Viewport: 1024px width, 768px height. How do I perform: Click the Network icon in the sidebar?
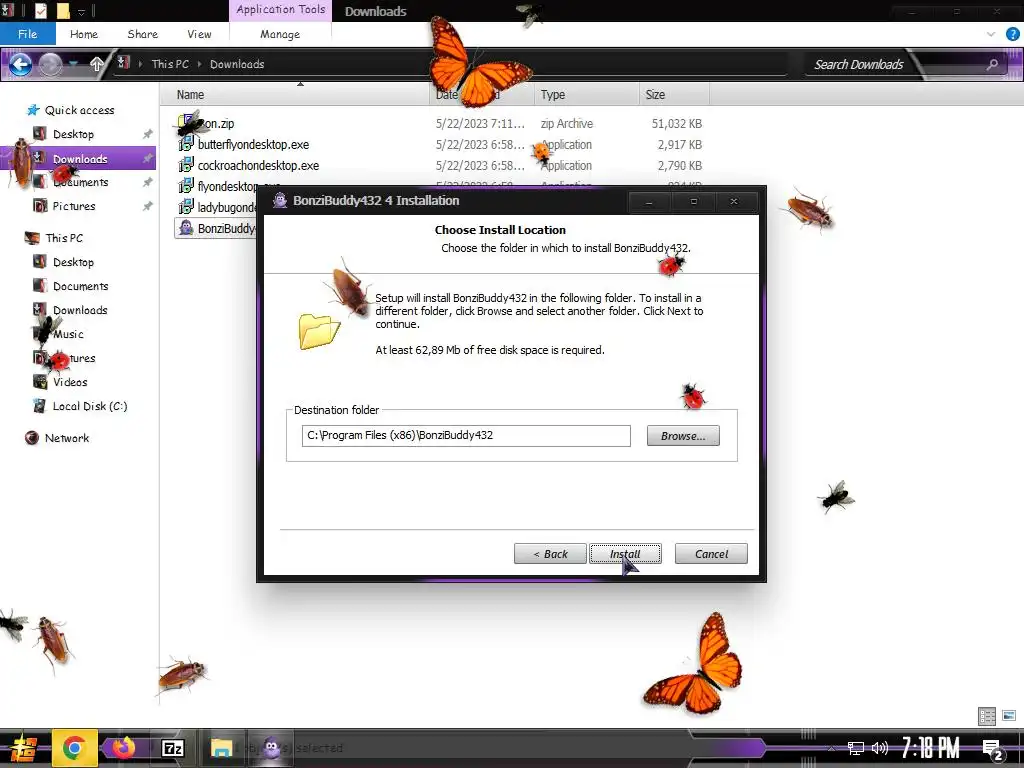coord(32,438)
